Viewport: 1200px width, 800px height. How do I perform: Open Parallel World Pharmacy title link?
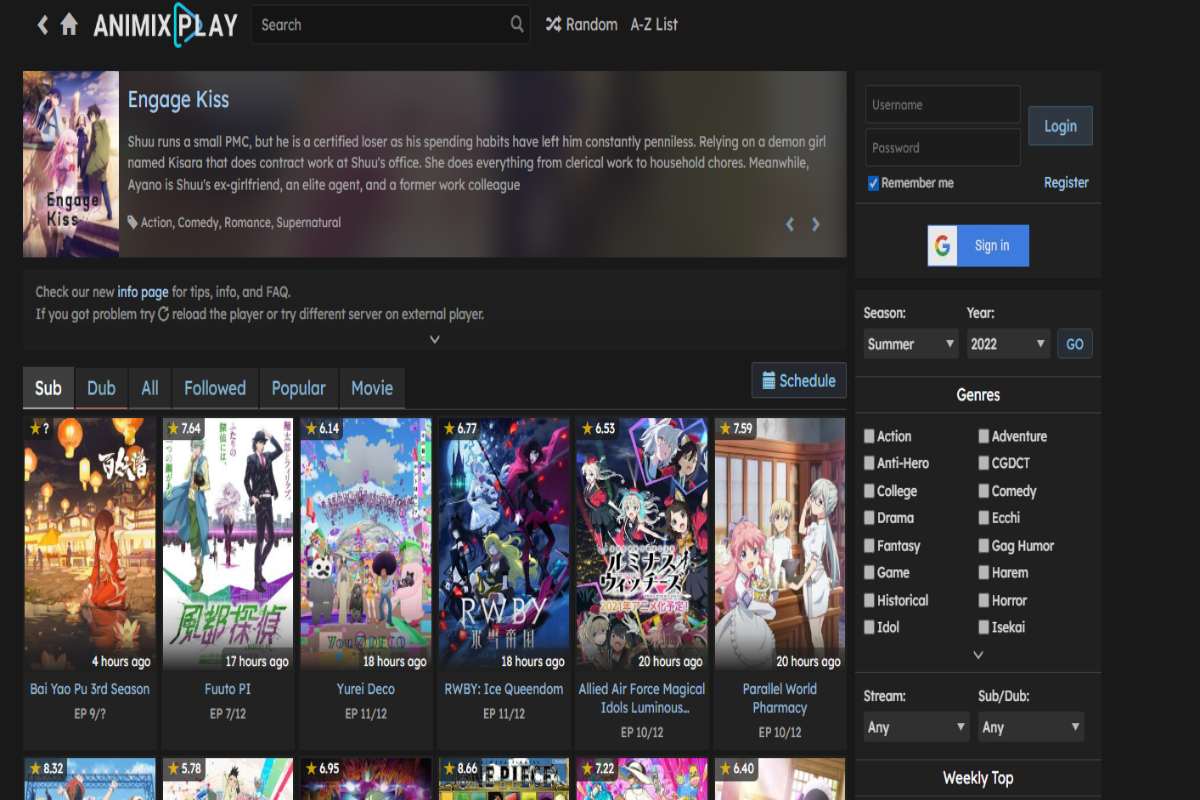pos(780,698)
